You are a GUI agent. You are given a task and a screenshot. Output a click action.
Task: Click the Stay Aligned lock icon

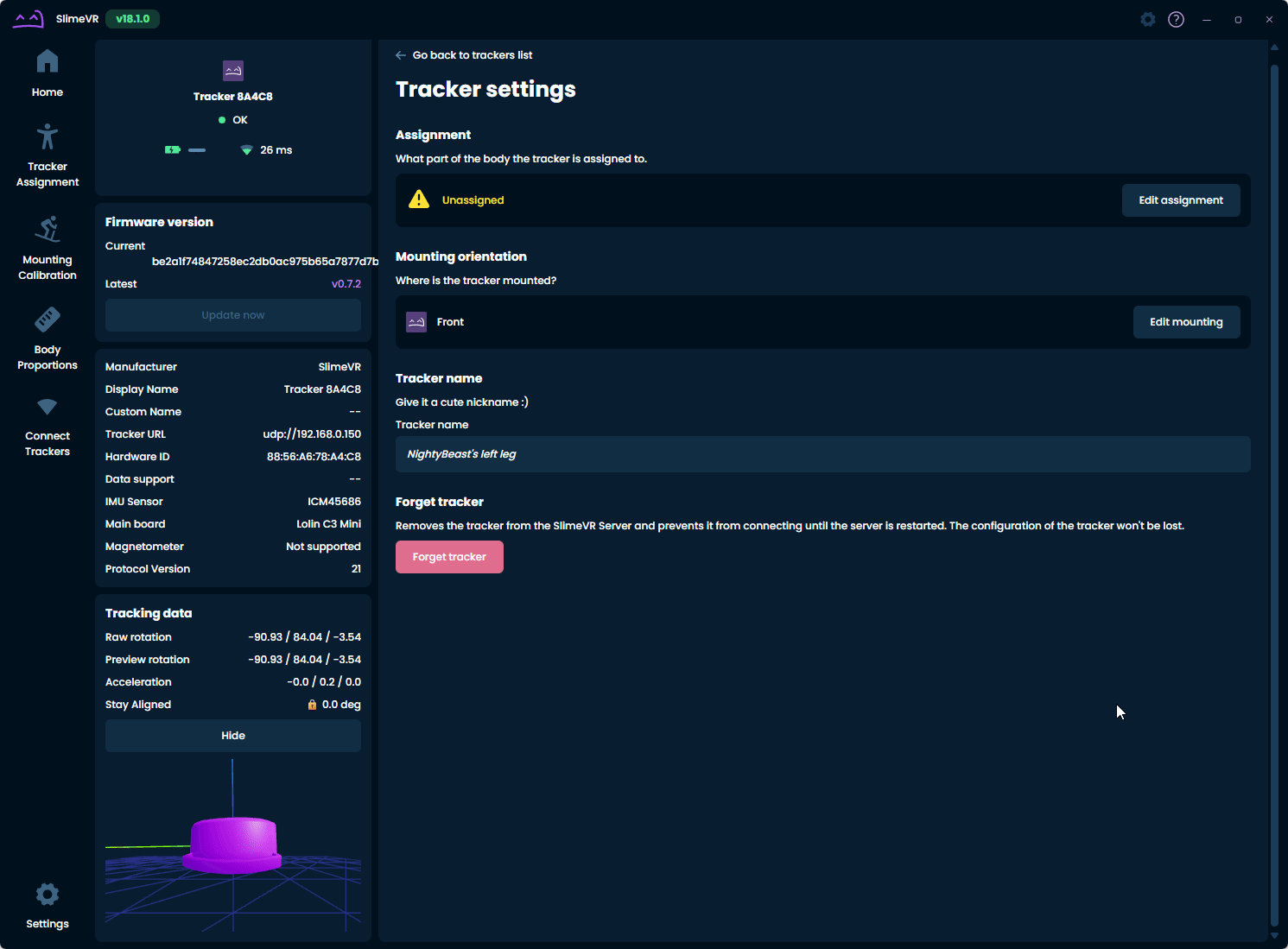pos(312,705)
